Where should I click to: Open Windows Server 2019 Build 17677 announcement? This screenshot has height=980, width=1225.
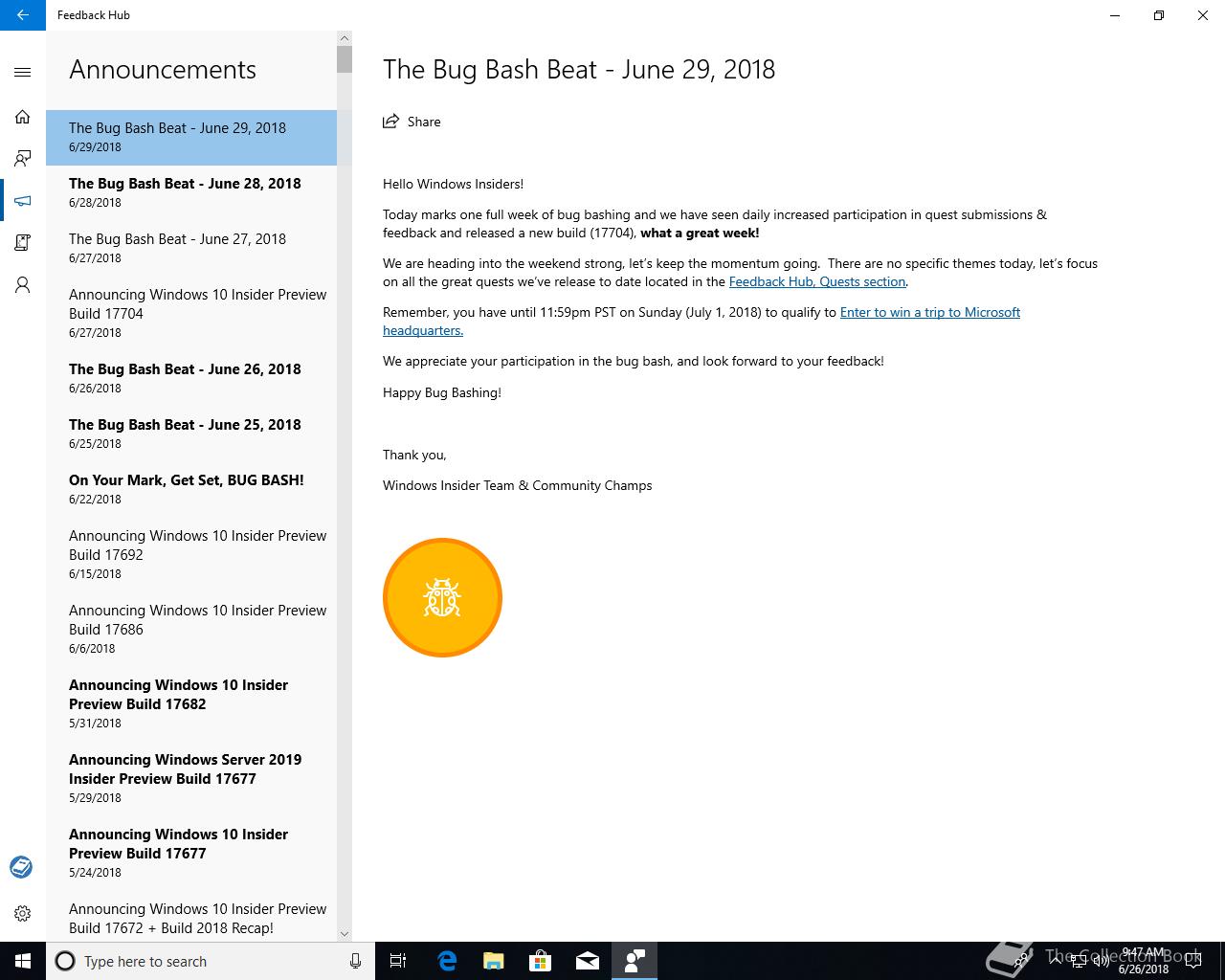(x=191, y=778)
